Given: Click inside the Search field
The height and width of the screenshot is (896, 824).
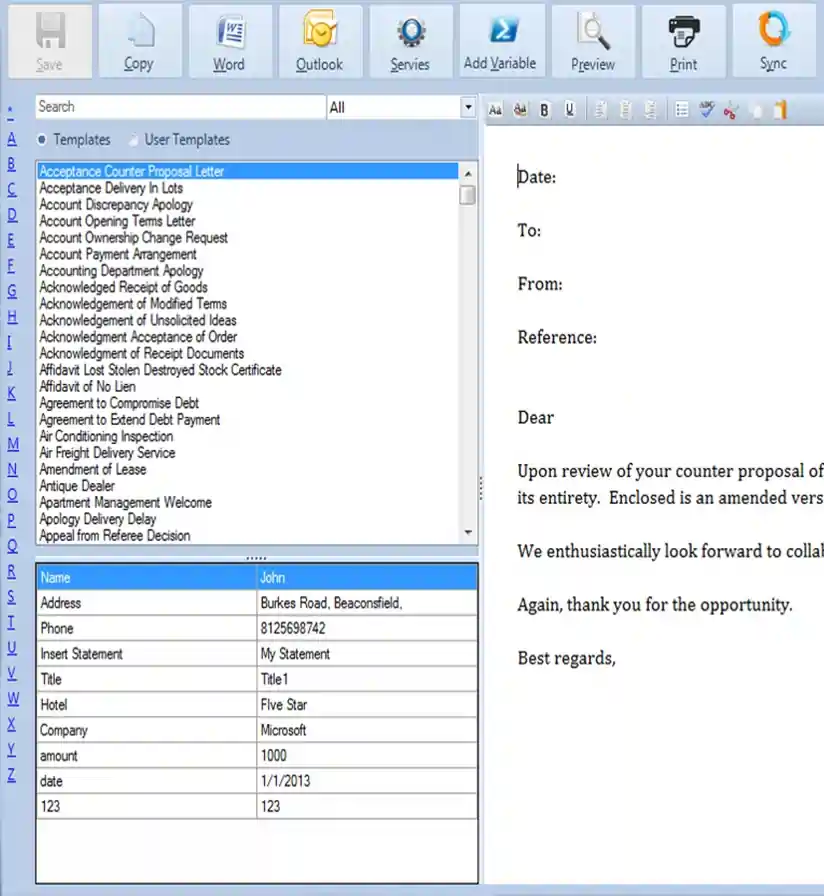Looking at the screenshot, I should (180, 107).
